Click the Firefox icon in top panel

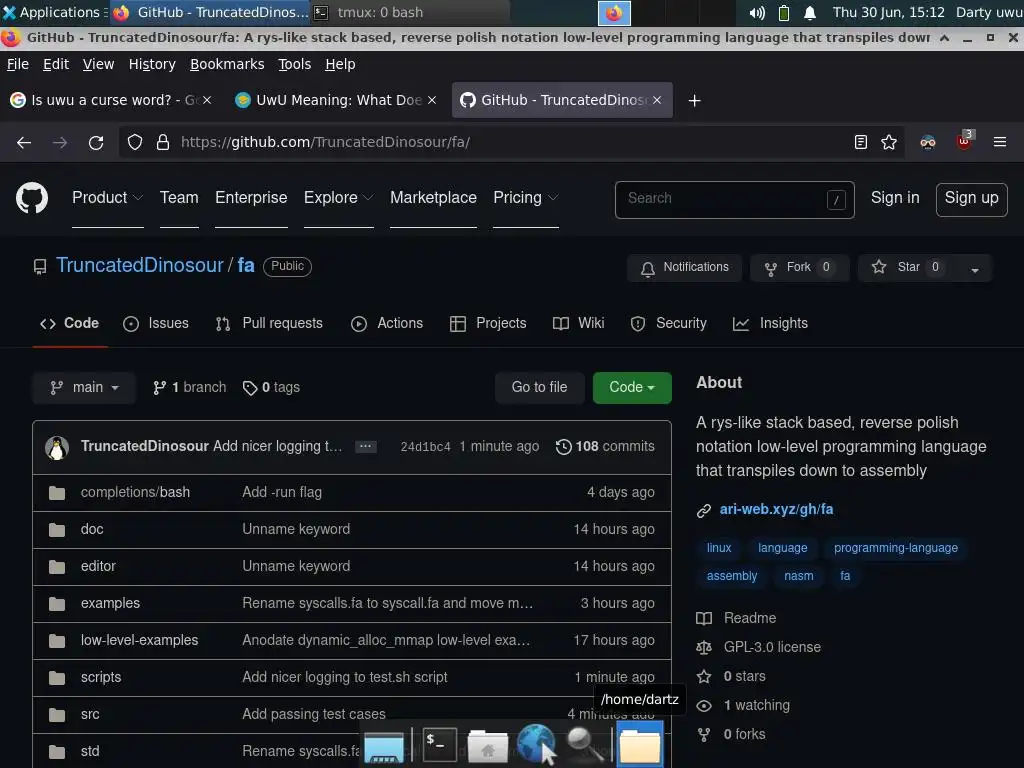[x=614, y=12]
